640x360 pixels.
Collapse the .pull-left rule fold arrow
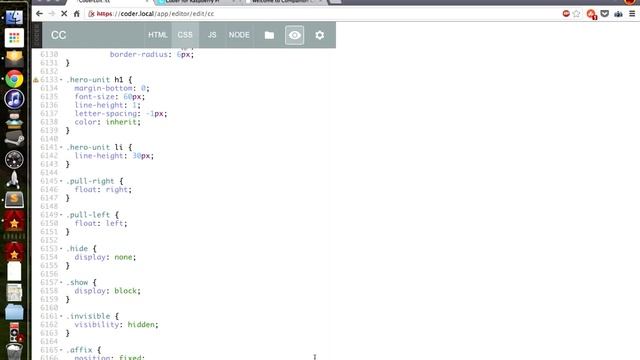pyautogui.click(x=61, y=215)
